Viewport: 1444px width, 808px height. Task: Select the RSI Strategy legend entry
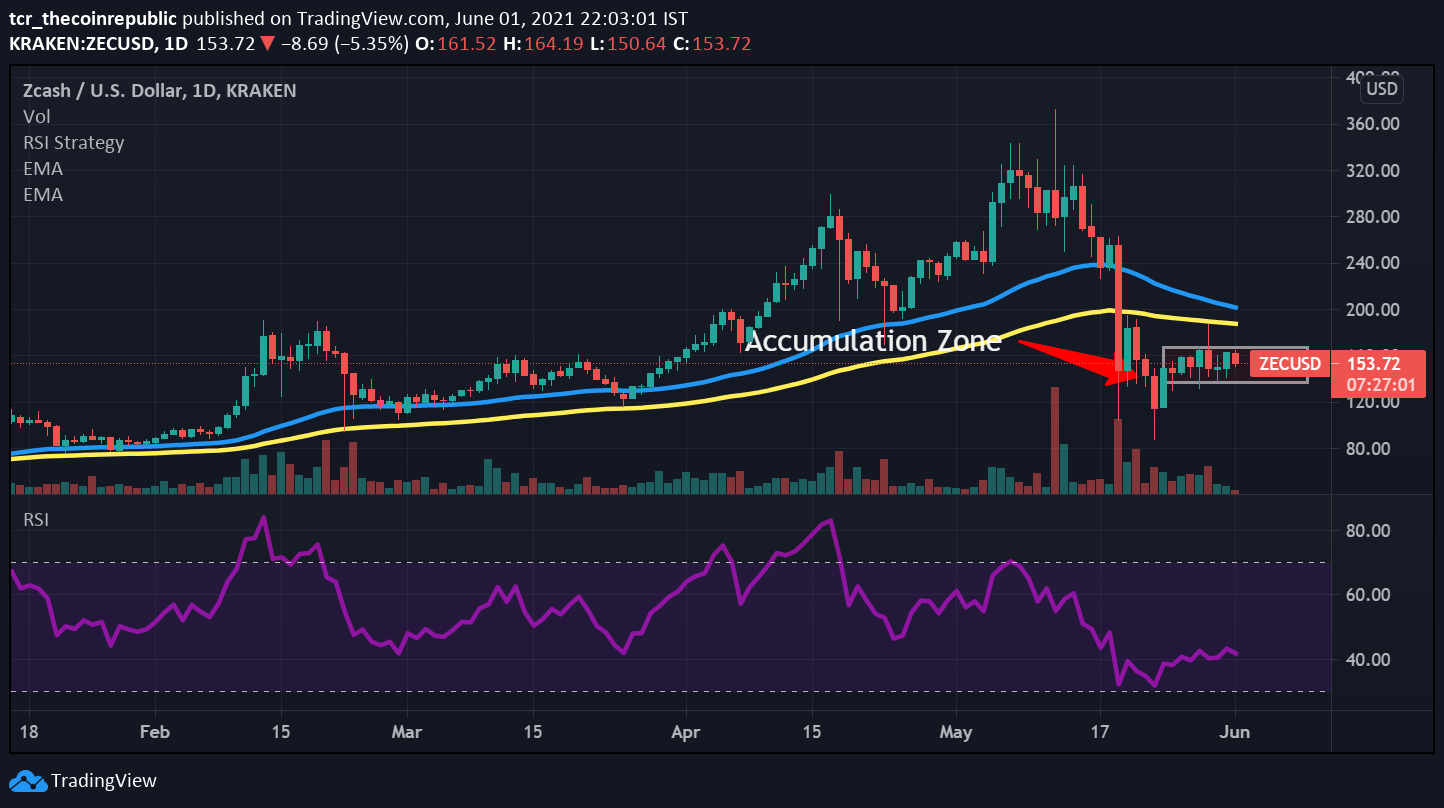click(74, 143)
